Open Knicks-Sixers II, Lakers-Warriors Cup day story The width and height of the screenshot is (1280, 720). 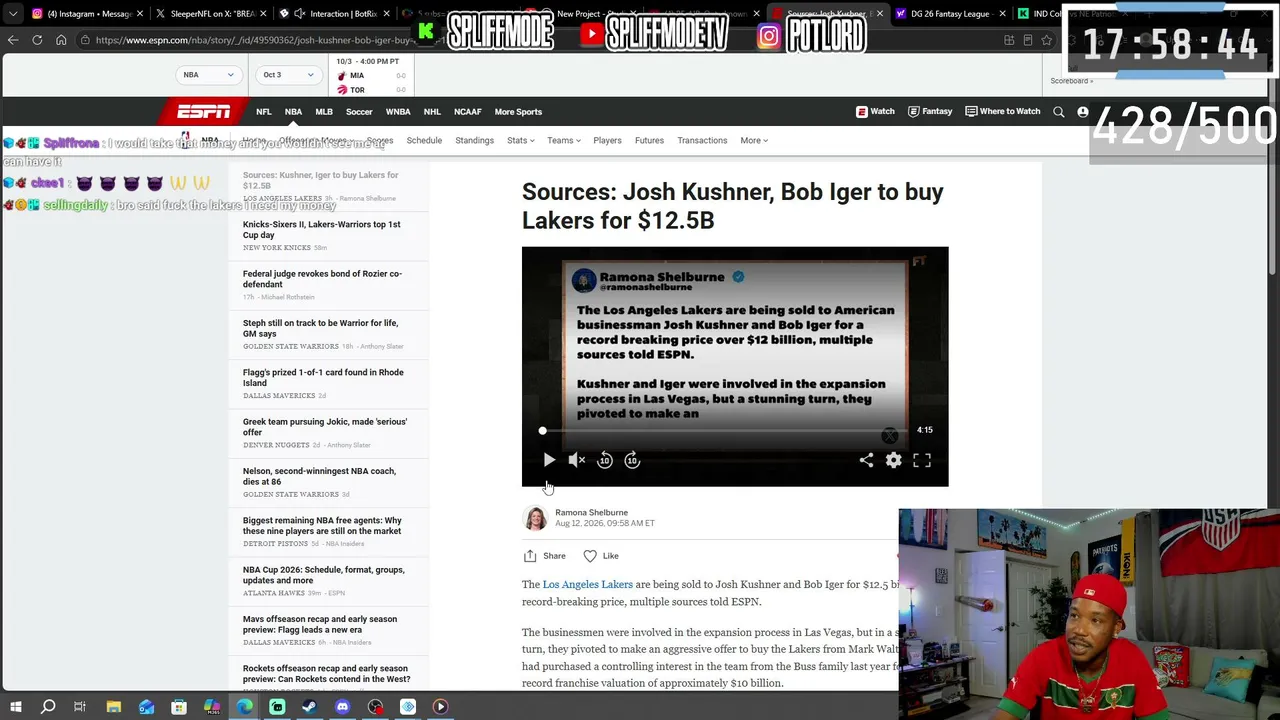pyautogui.click(x=322, y=230)
